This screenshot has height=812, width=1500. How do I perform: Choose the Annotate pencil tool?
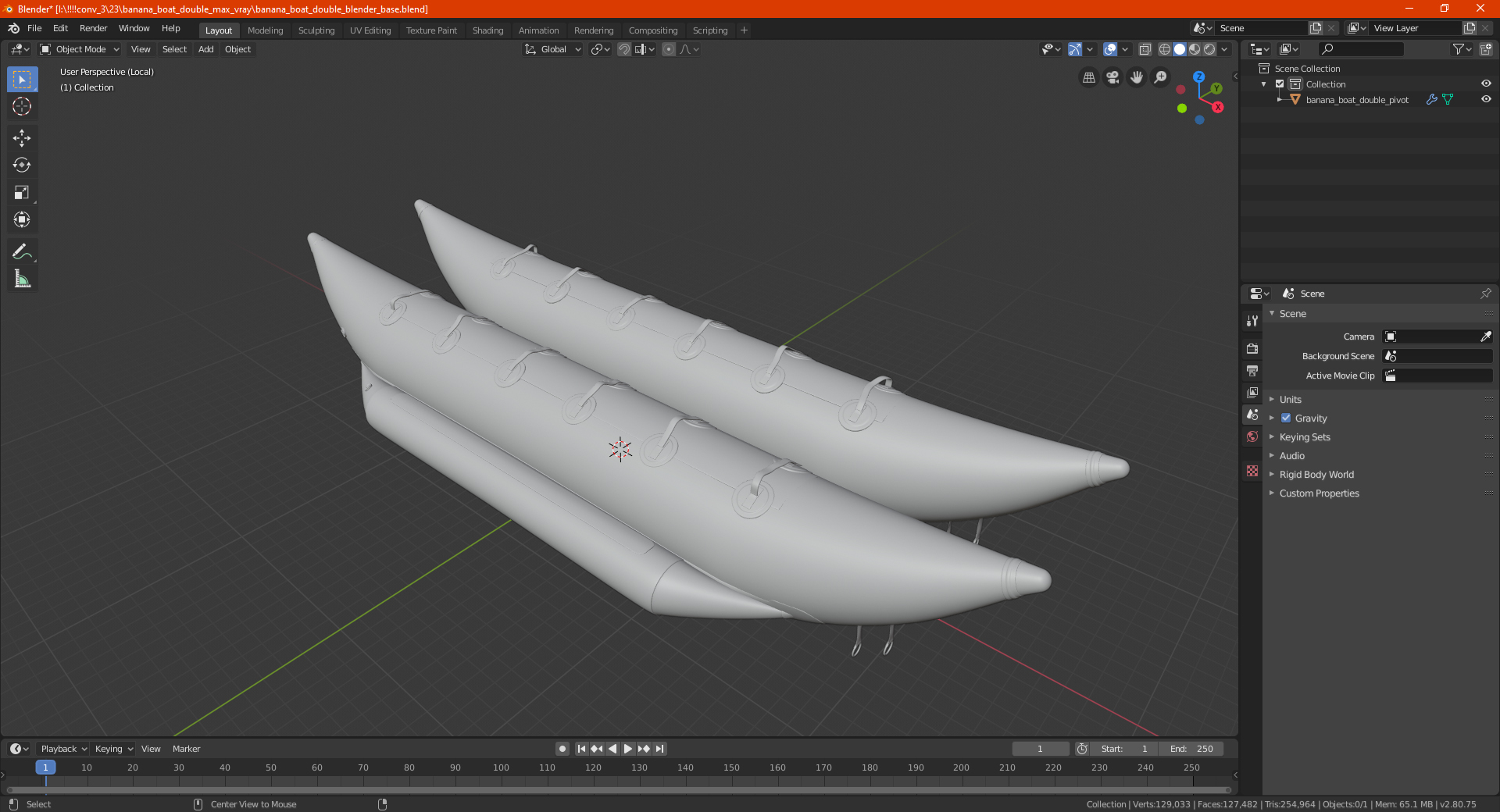click(x=22, y=251)
